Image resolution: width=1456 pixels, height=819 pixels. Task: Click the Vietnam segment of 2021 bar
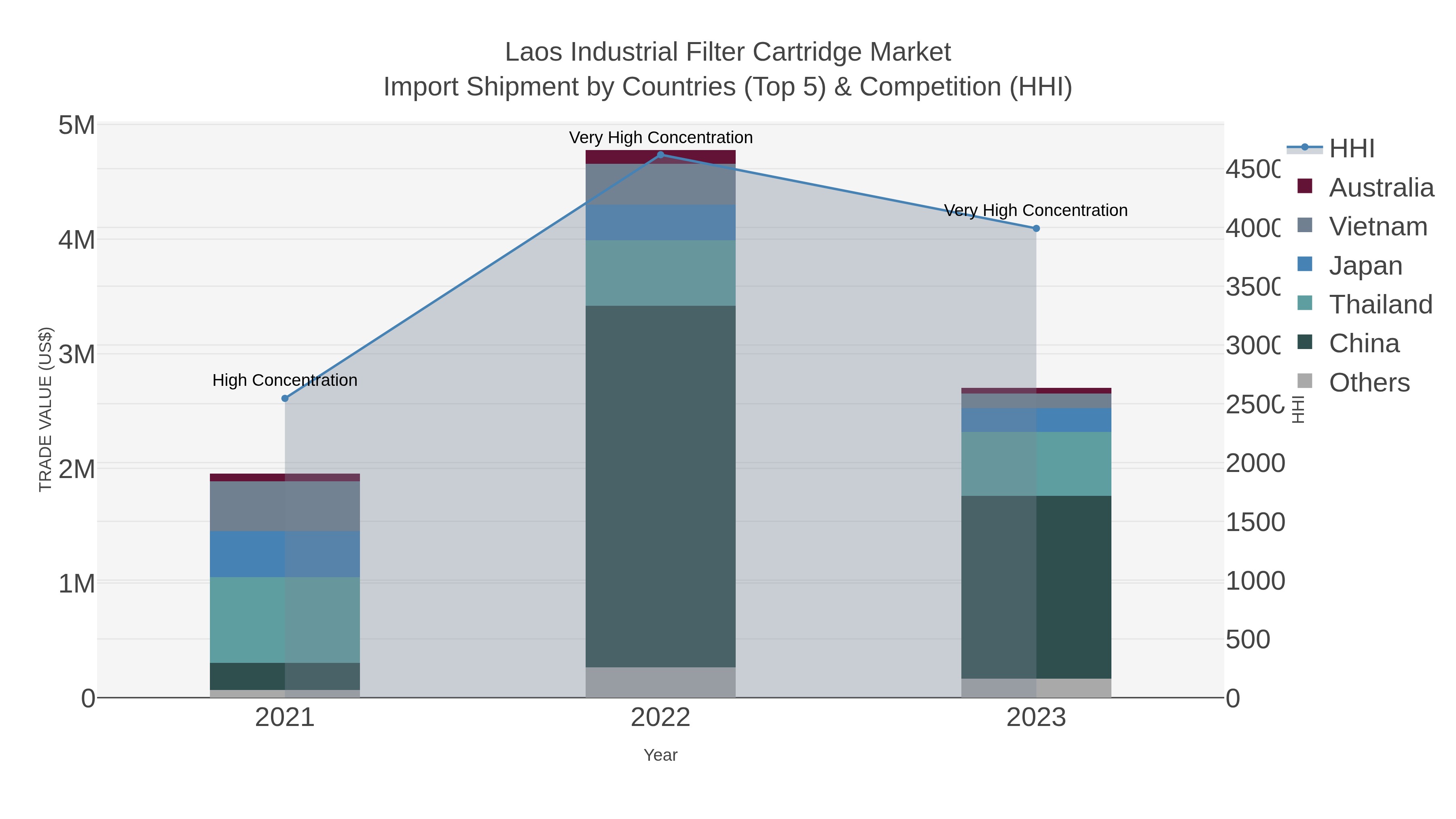285,506
